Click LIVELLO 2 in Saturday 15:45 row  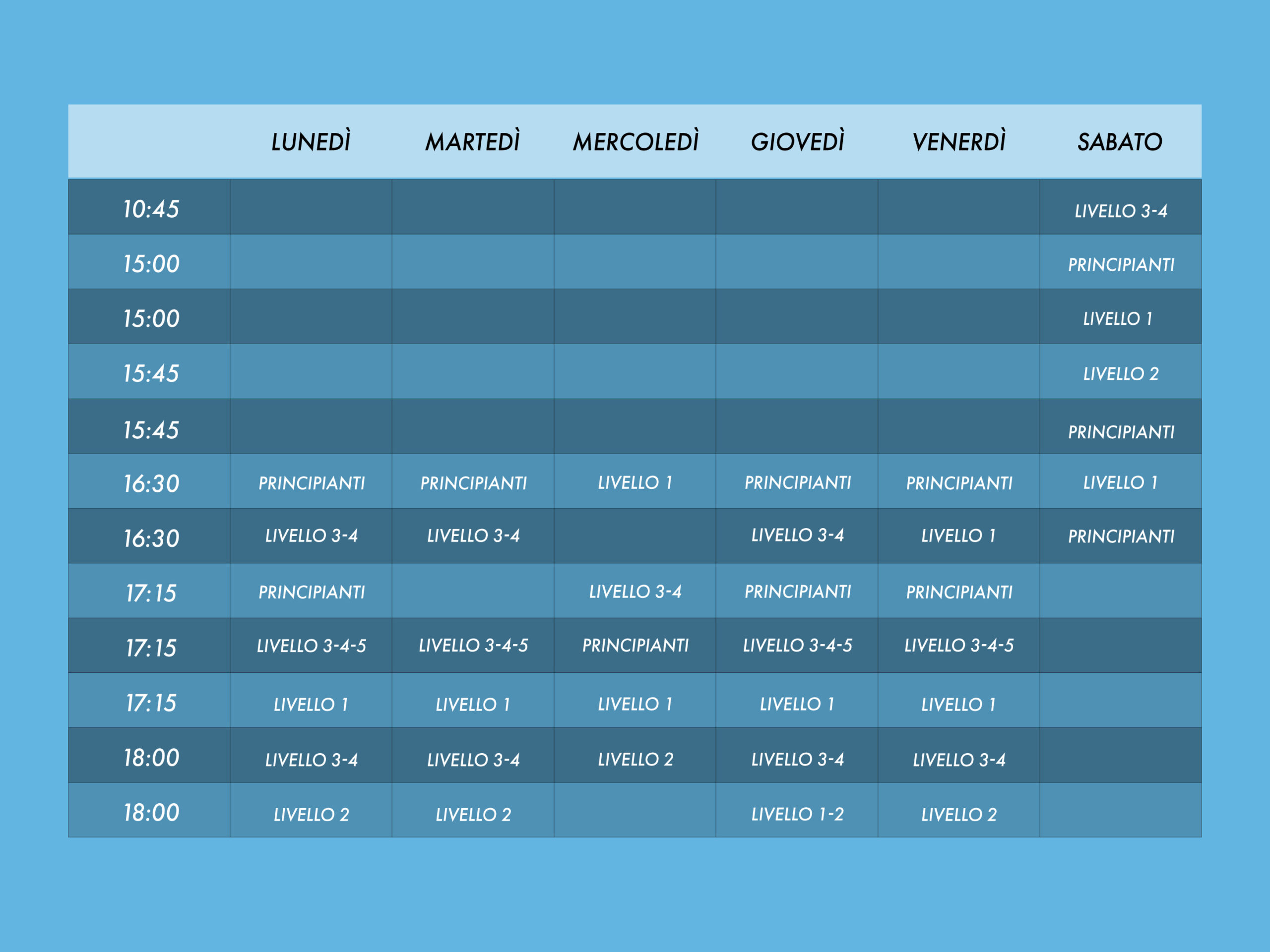[x=1121, y=373]
